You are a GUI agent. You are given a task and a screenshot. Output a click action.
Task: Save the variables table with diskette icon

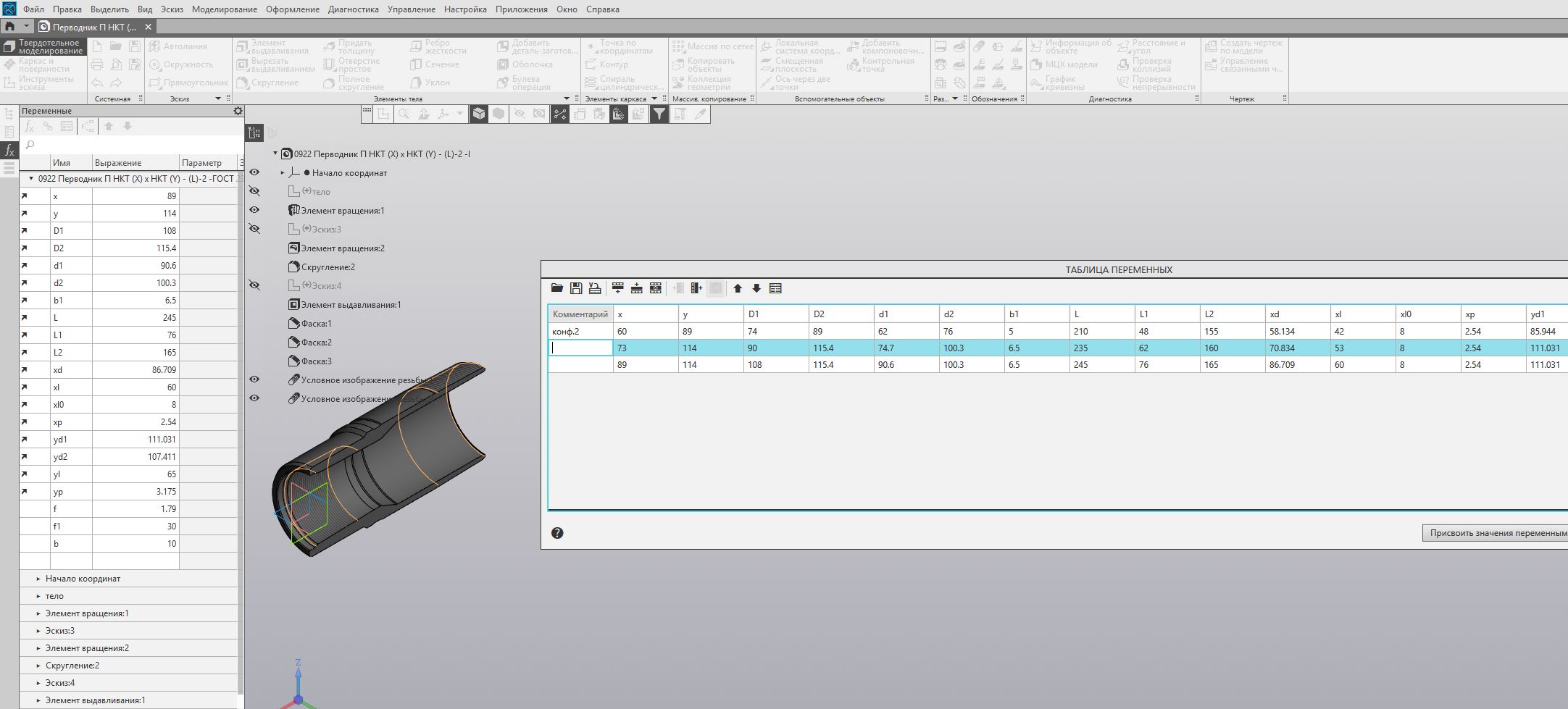click(576, 288)
